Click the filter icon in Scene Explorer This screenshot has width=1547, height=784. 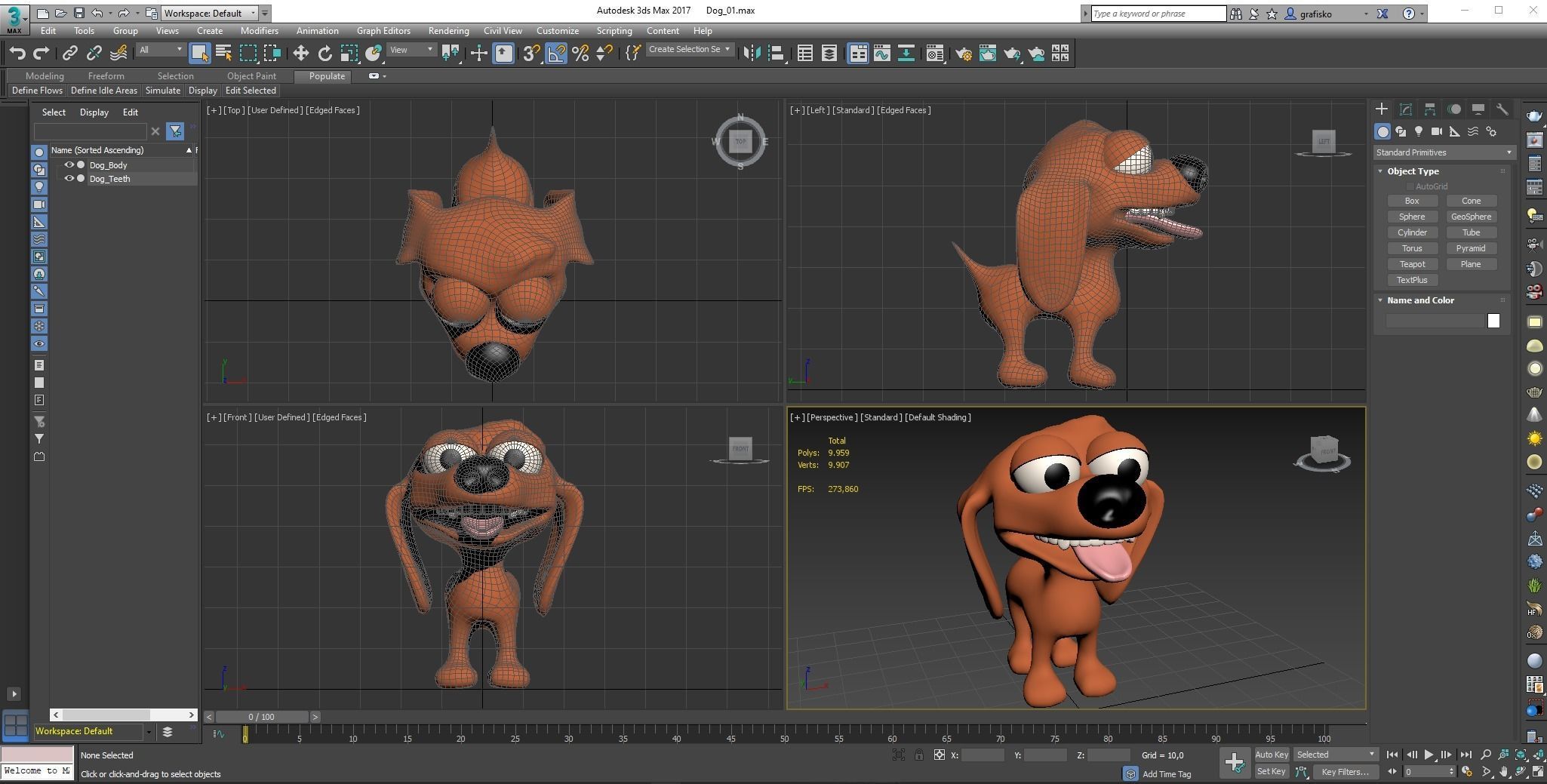tap(175, 131)
